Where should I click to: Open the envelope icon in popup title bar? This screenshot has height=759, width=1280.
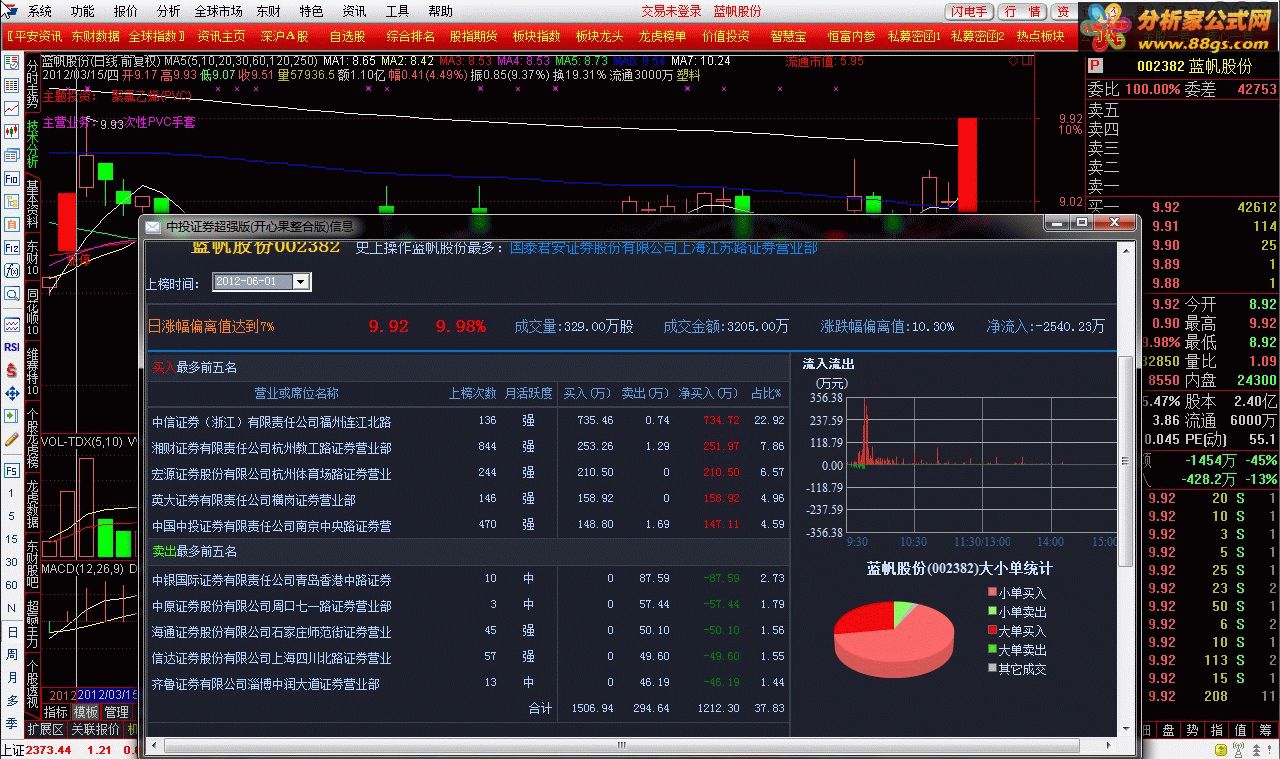point(153,226)
